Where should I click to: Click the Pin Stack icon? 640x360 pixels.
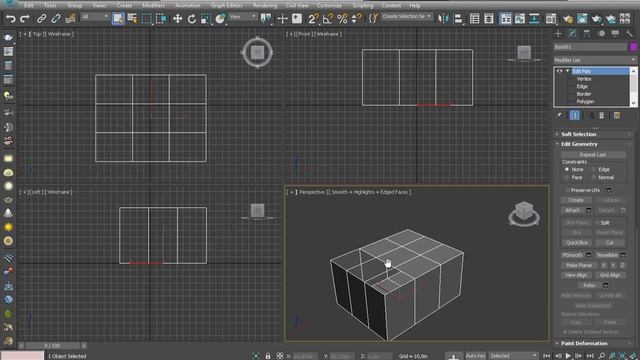[559, 116]
